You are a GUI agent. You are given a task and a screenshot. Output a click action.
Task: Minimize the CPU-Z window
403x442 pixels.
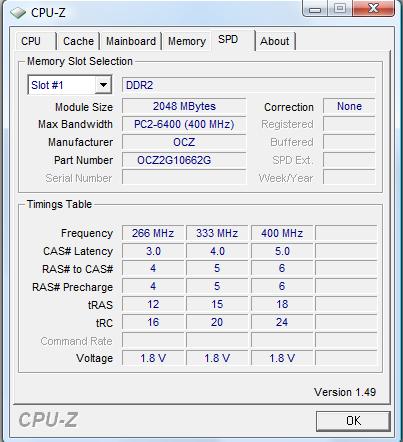click(x=315, y=8)
